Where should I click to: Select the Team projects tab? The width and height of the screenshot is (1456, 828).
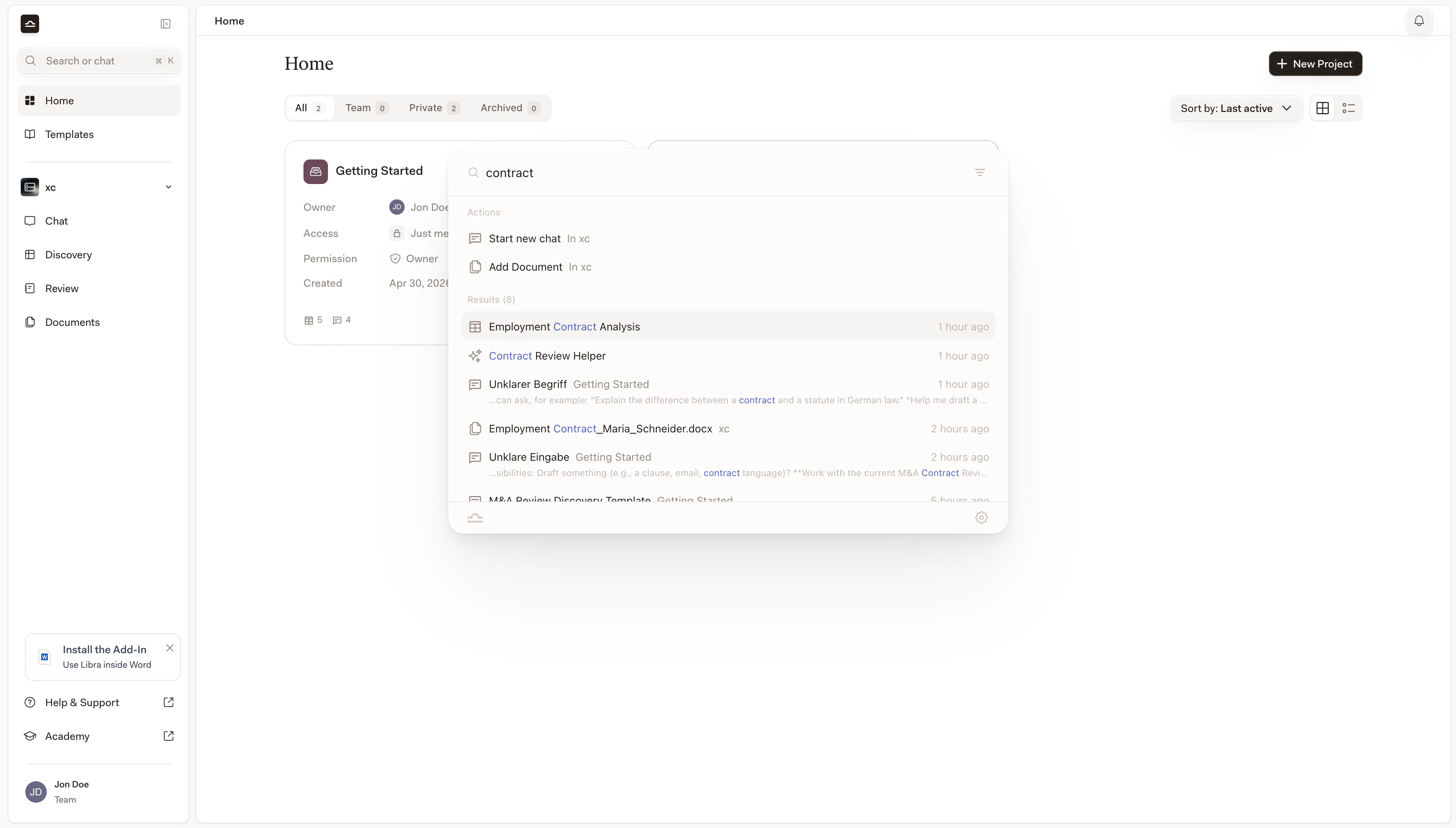pos(367,108)
